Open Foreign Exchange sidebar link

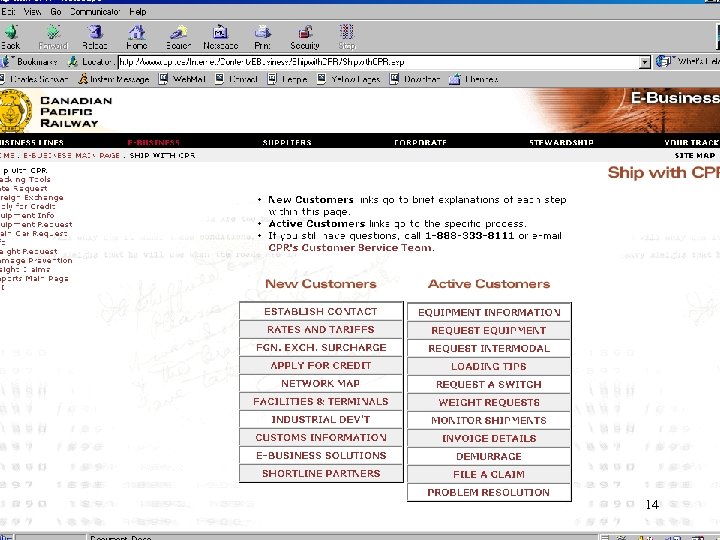(32, 197)
